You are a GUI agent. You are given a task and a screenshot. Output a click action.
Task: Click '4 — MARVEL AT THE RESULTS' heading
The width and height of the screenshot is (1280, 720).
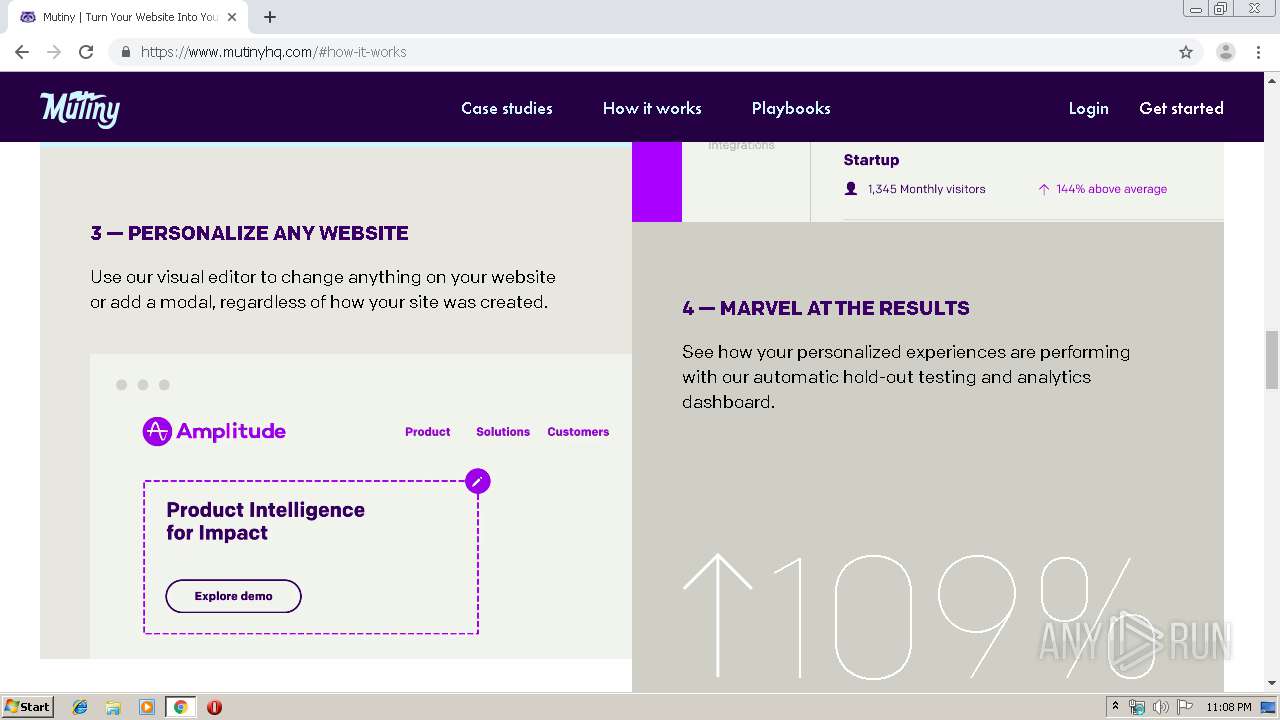click(826, 308)
